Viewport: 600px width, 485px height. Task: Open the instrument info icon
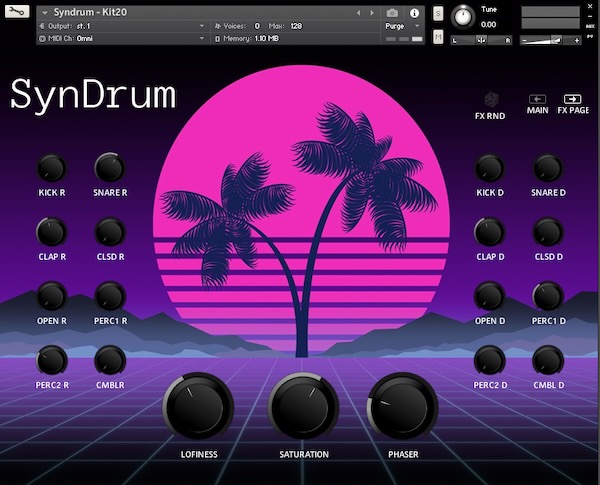[x=414, y=13]
